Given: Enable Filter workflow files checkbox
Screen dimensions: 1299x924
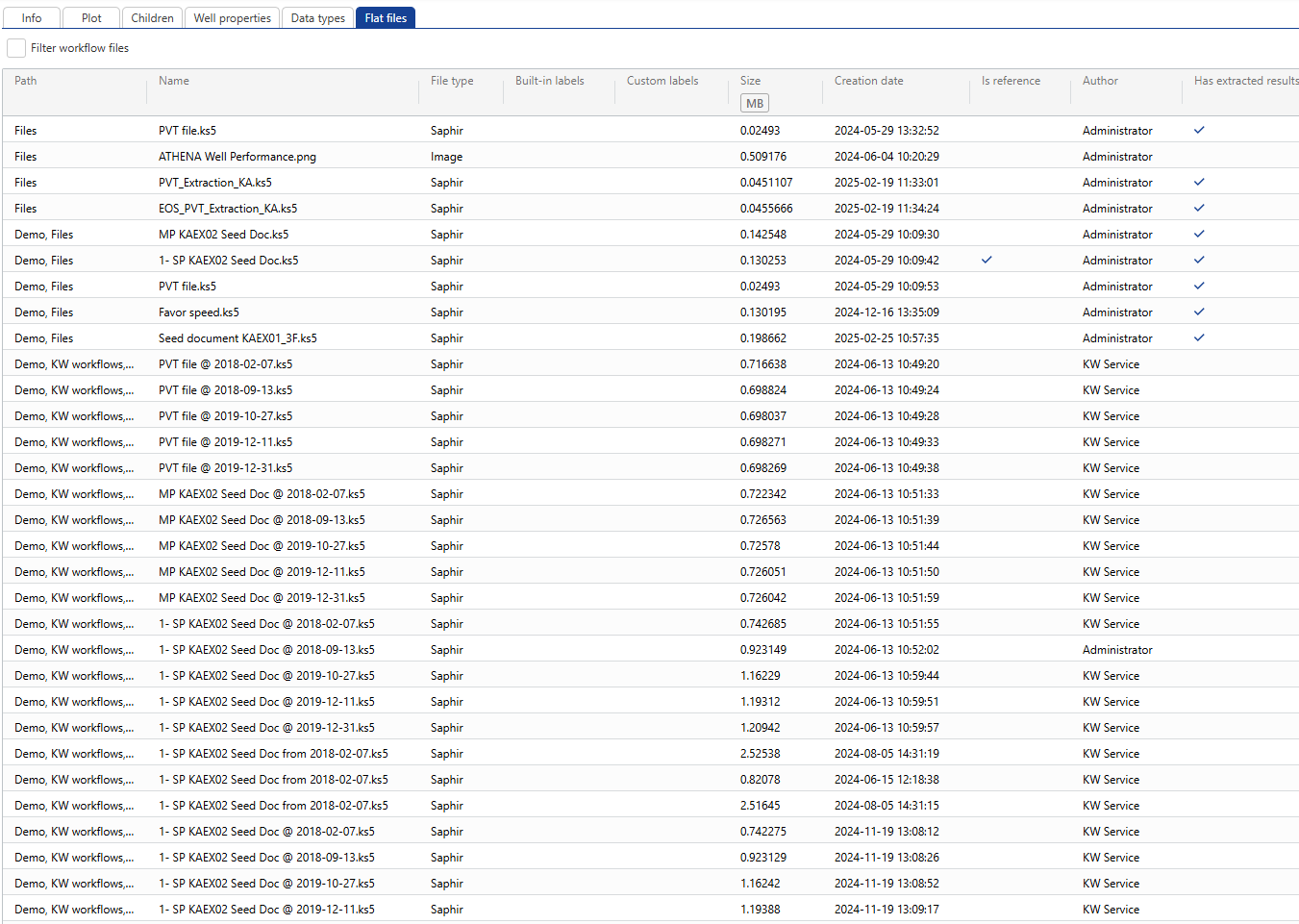Looking at the screenshot, I should click(x=16, y=48).
